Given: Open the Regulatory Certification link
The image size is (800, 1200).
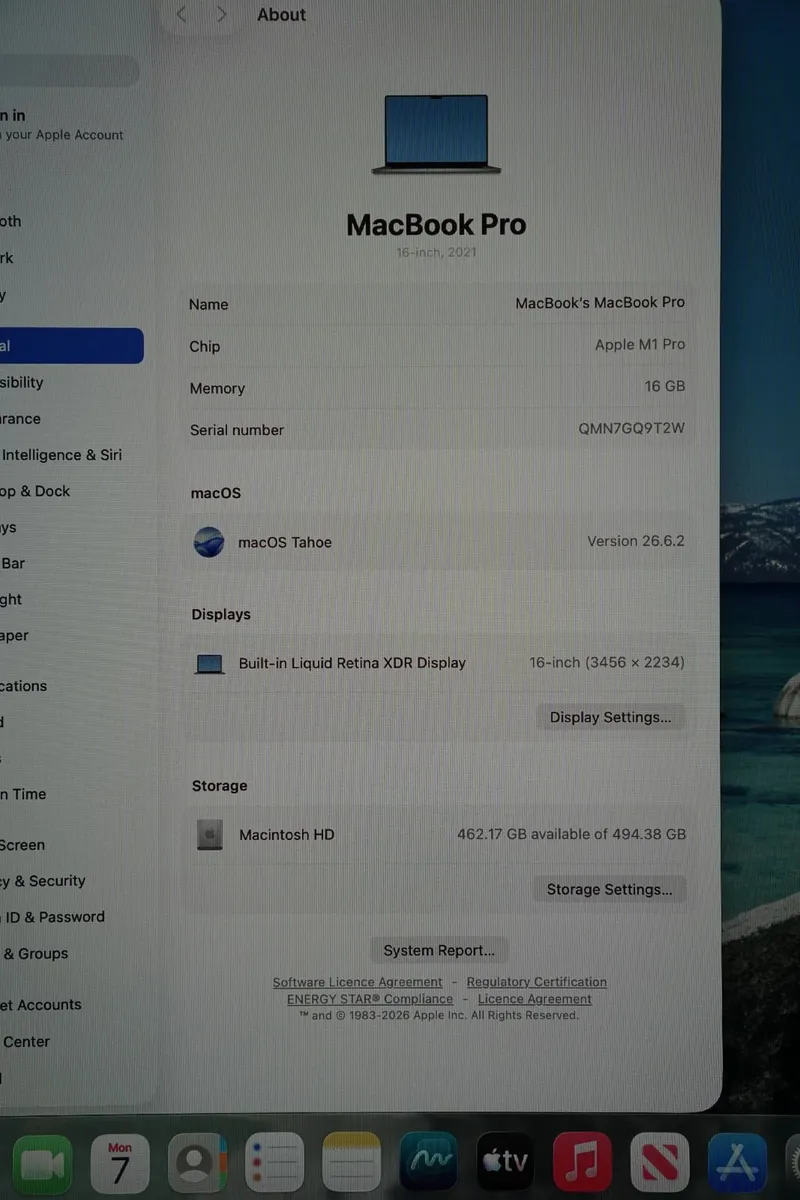Looking at the screenshot, I should pyautogui.click(x=536, y=982).
